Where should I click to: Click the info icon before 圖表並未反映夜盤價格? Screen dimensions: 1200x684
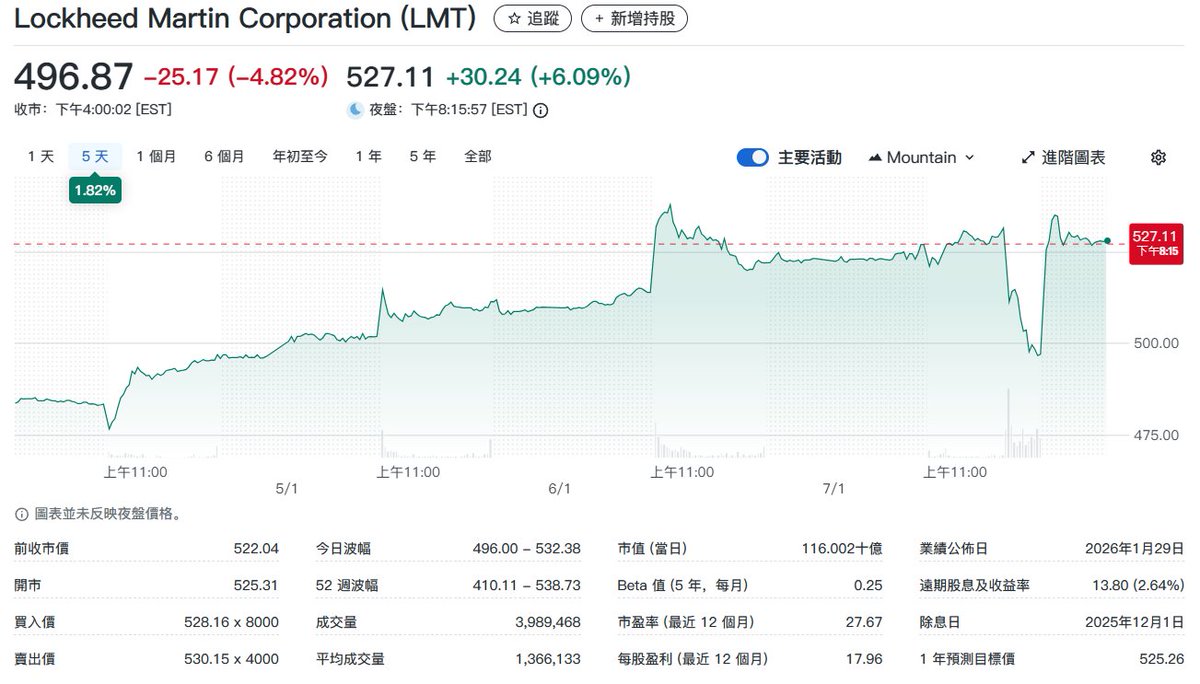[x=21, y=512]
